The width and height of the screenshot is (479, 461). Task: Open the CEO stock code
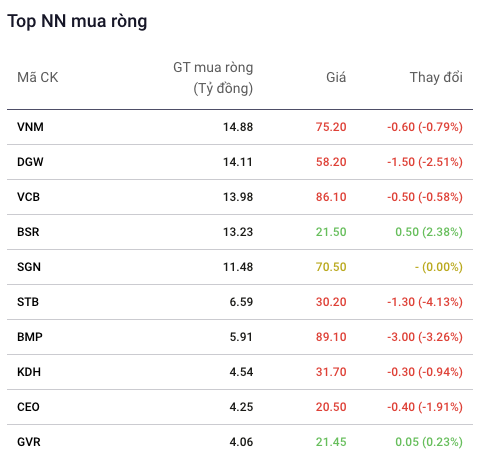(28, 407)
